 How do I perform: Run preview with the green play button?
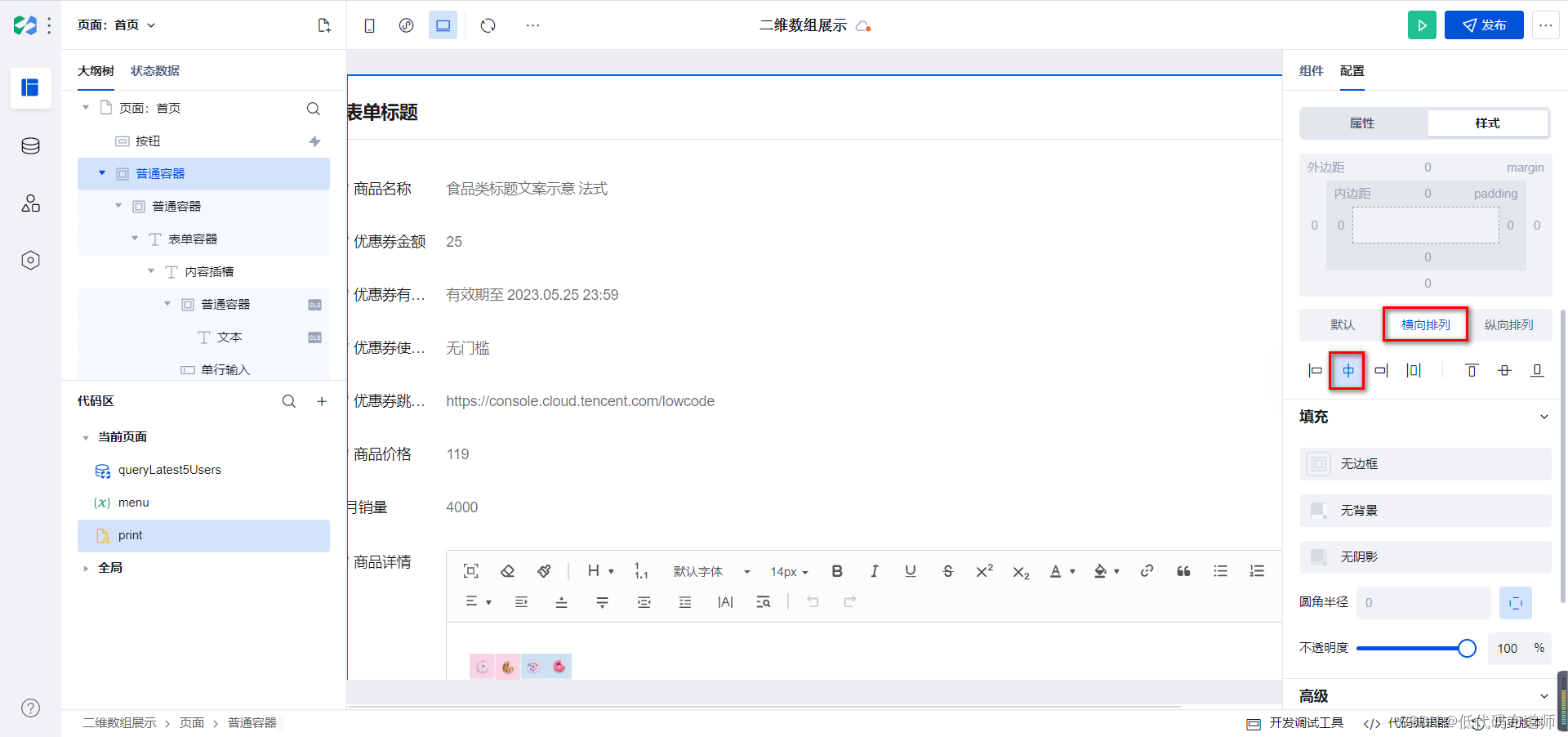1422,25
